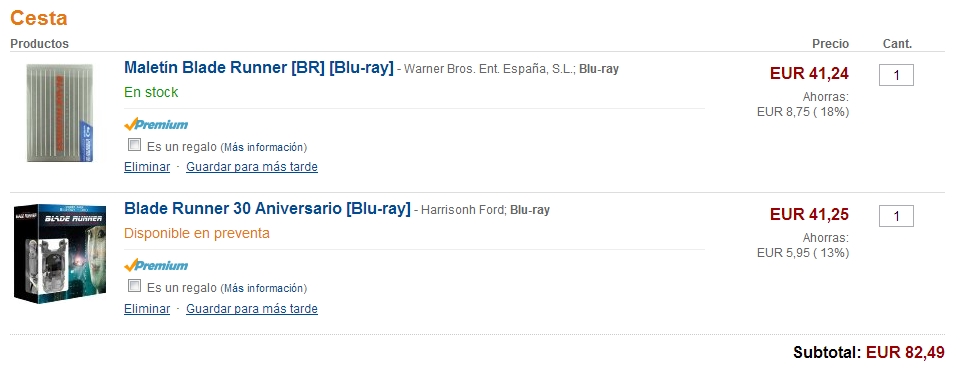Click Eliminar for Maletín Blade Runner
The width and height of the screenshot is (960, 384).
(x=147, y=167)
